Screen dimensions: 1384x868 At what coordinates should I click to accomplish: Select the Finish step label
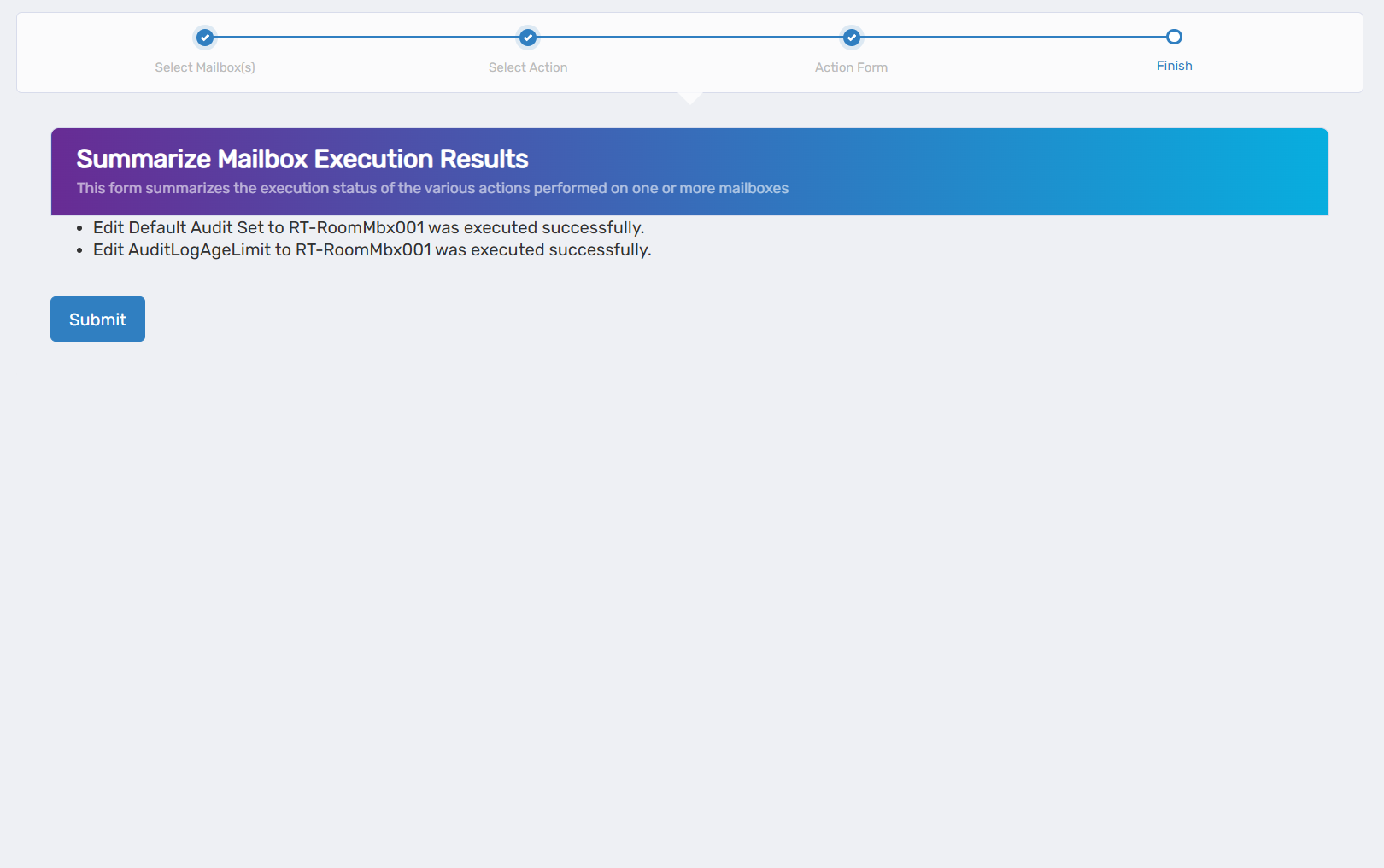click(x=1174, y=65)
